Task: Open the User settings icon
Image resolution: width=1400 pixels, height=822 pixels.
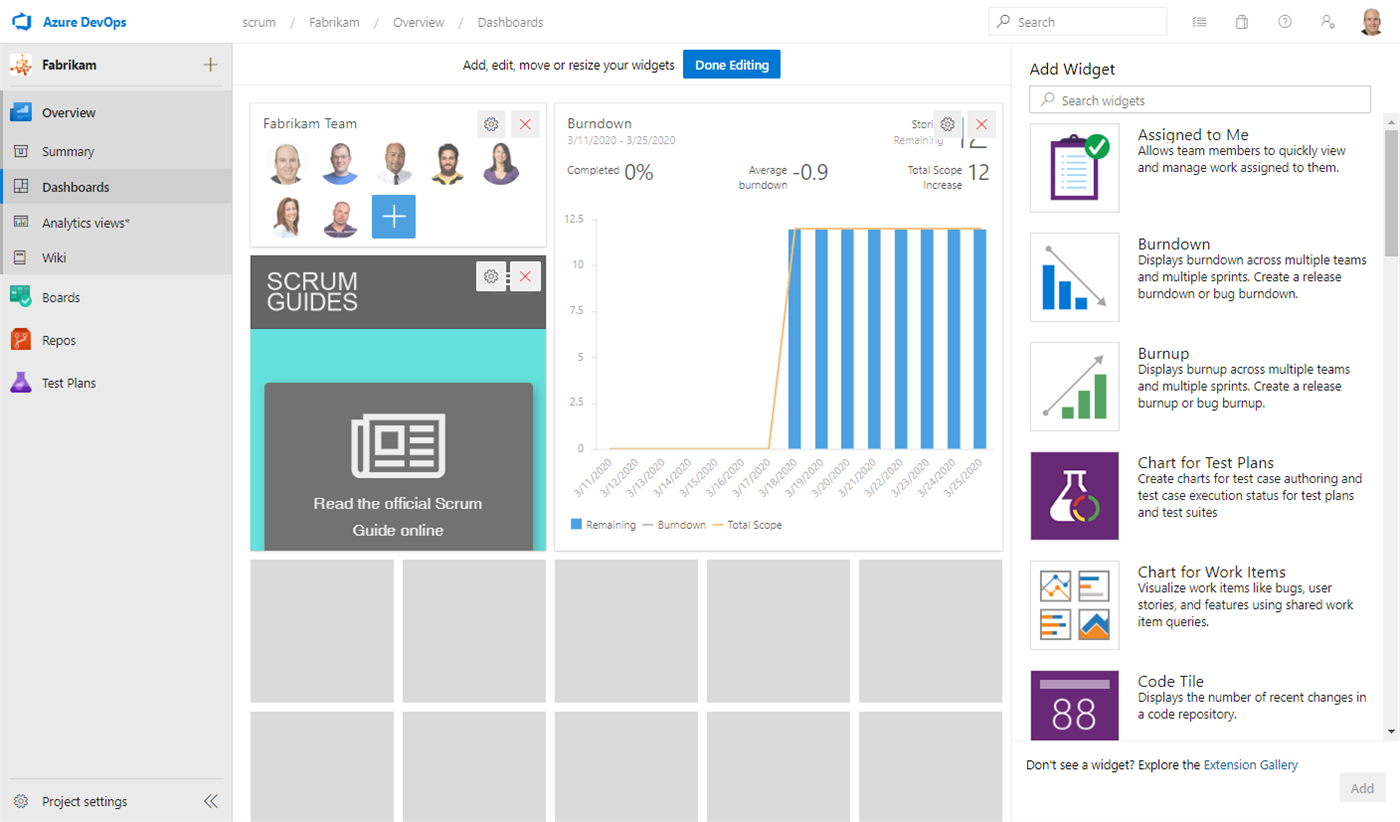Action: (1328, 22)
